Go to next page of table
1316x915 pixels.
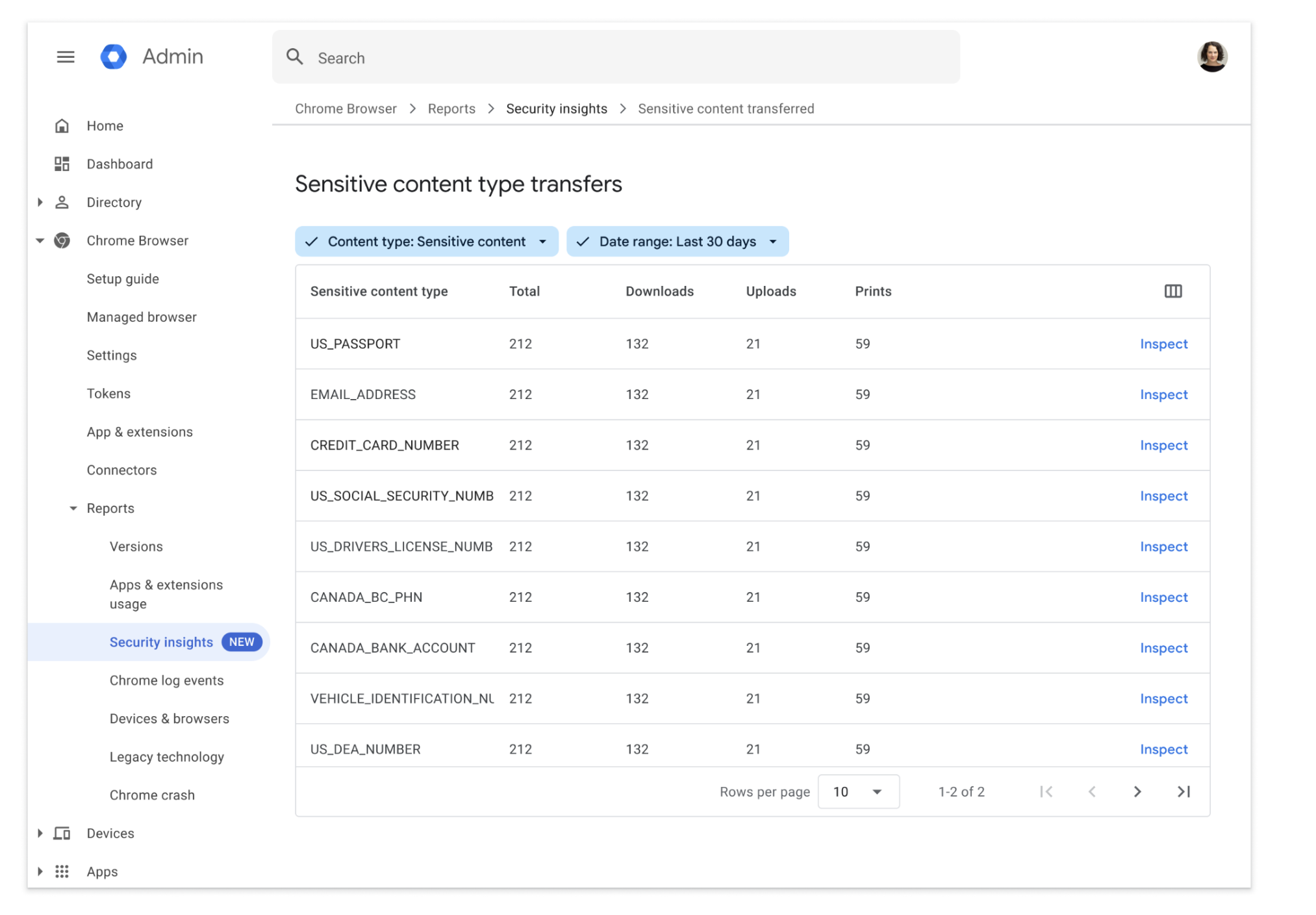[x=1137, y=792]
